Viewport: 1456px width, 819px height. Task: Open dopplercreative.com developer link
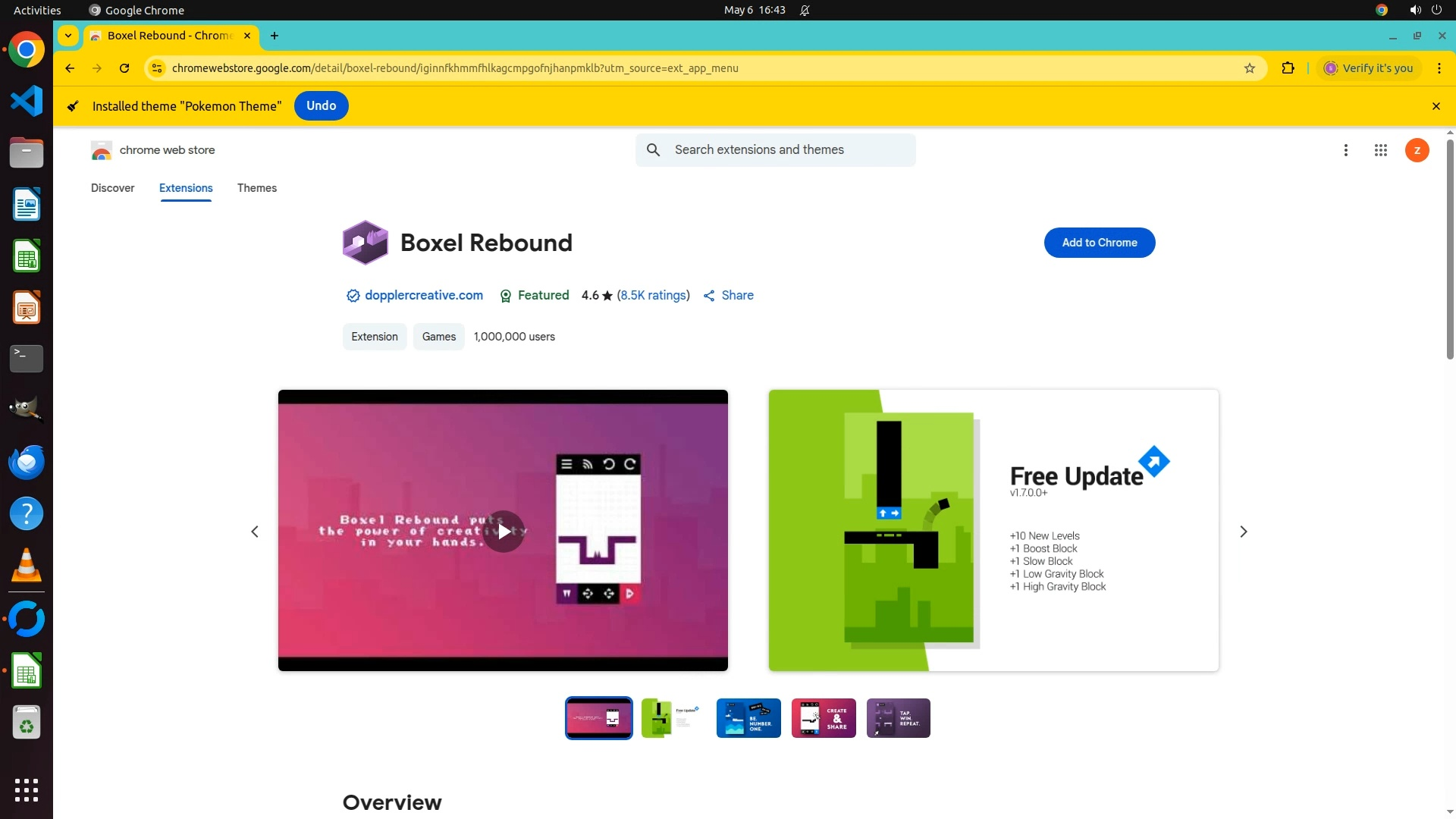(423, 296)
